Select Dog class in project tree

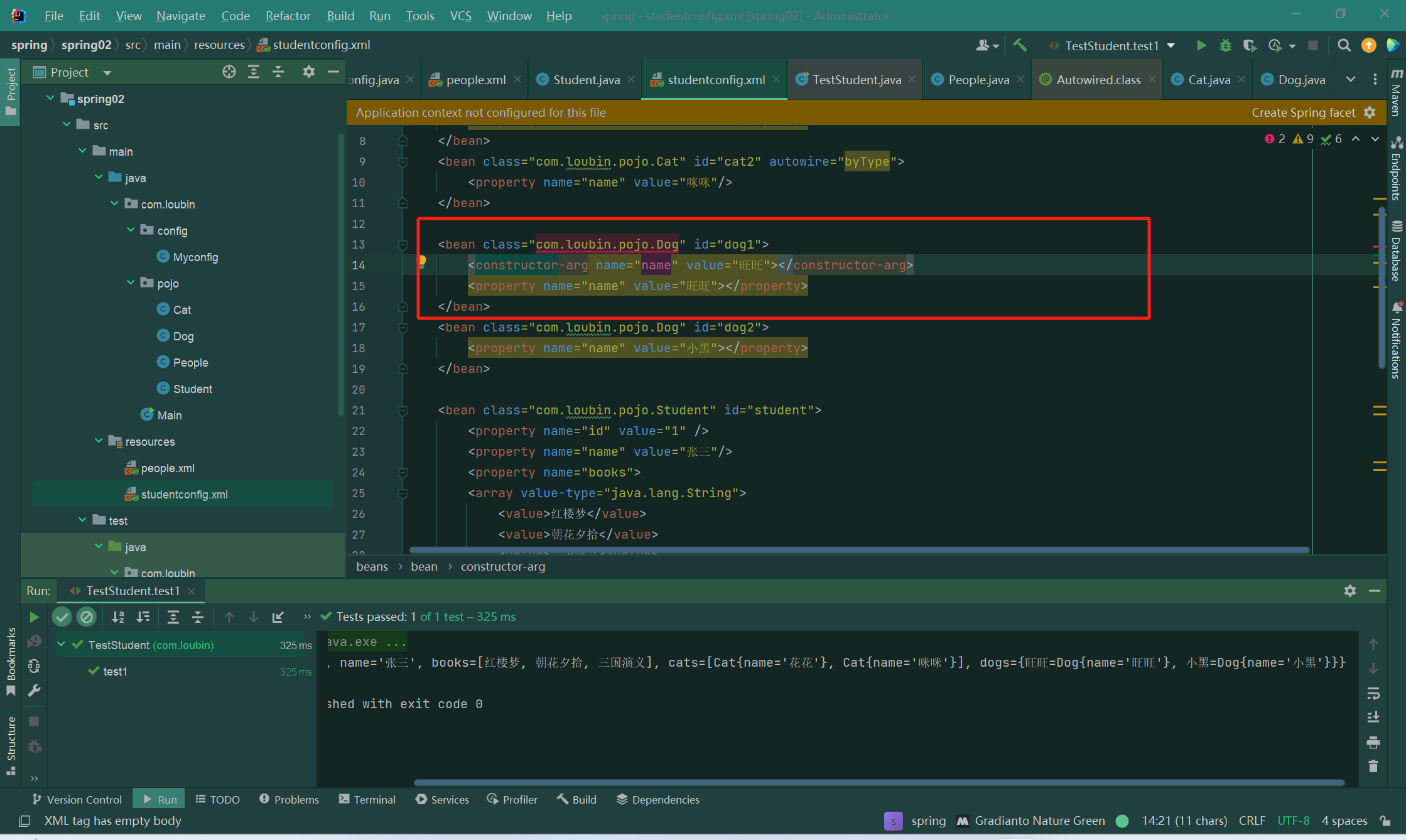click(x=183, y=336)
